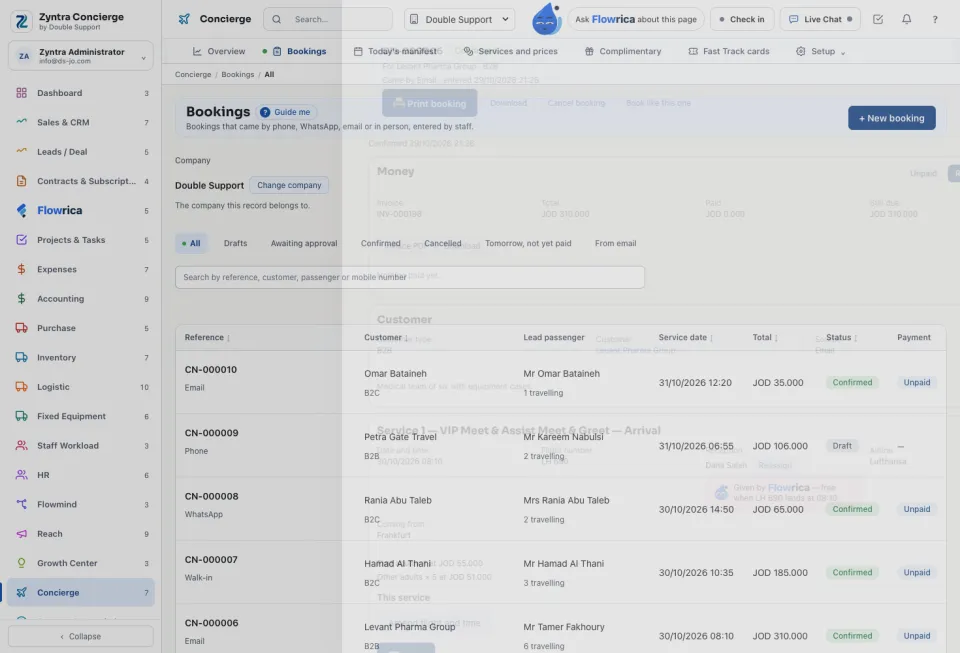Click Change company button
Image resolution: width=960 pixels, height=653 pixels.
coord(289,185)
